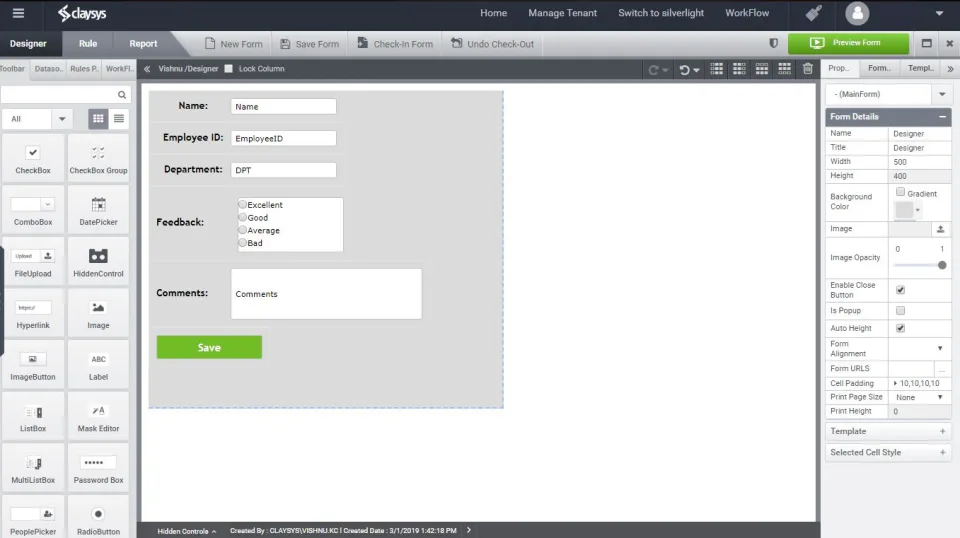Viewport: 960px width, 538px height.
Task: Click the Preview Form button
Action: 848,43
